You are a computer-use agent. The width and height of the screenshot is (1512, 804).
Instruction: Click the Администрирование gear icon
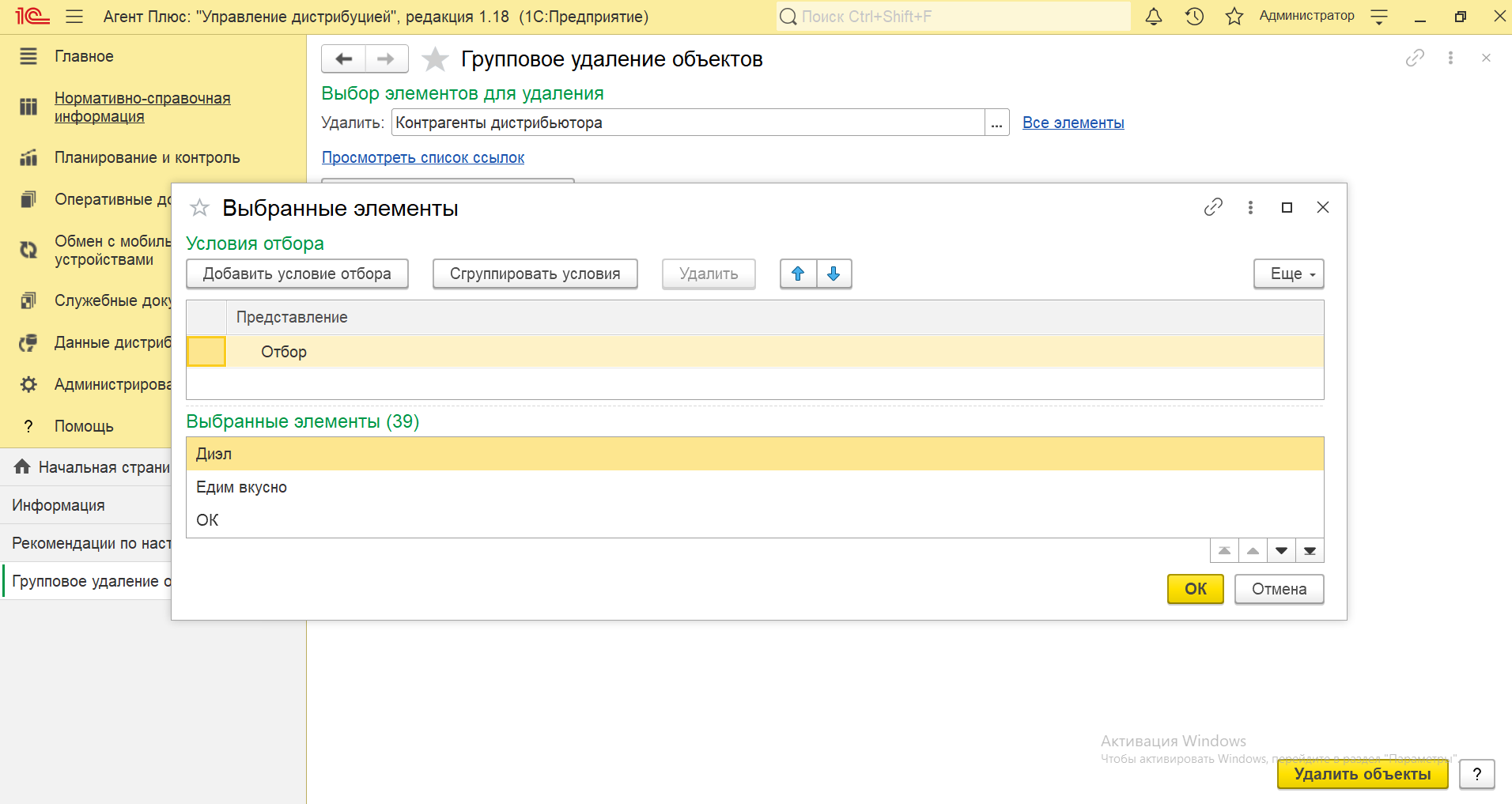tap(28, 384)
